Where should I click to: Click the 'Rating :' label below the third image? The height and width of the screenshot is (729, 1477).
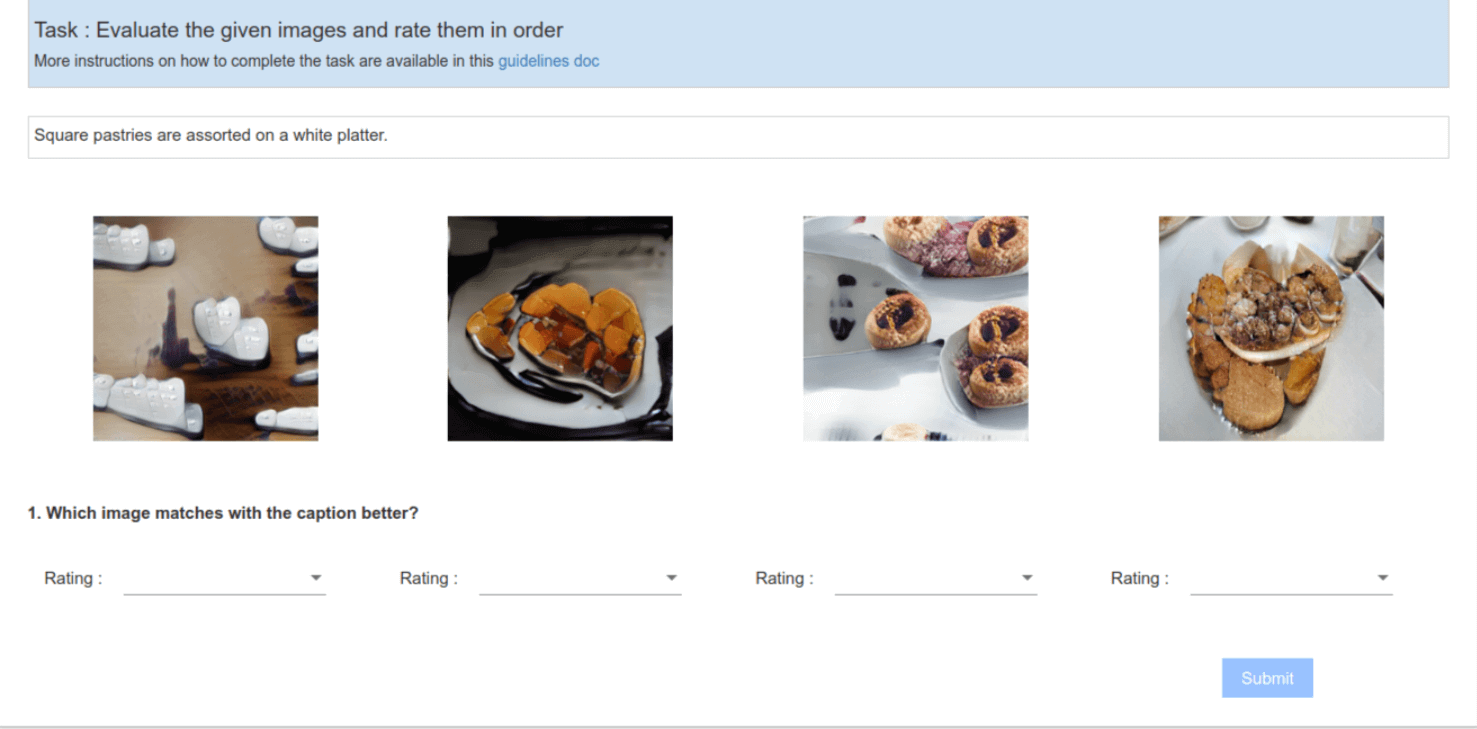coord(784,578)
